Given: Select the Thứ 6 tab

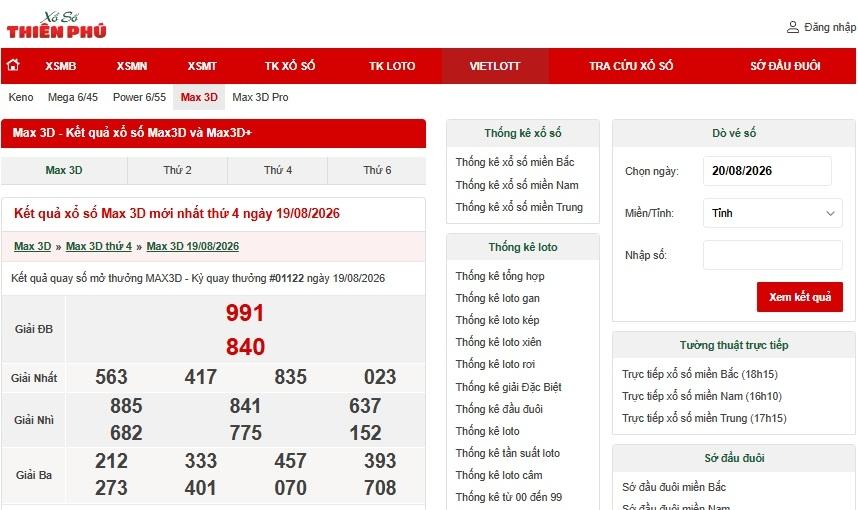Looking at the screenshot, I should (x=377, y=170).
